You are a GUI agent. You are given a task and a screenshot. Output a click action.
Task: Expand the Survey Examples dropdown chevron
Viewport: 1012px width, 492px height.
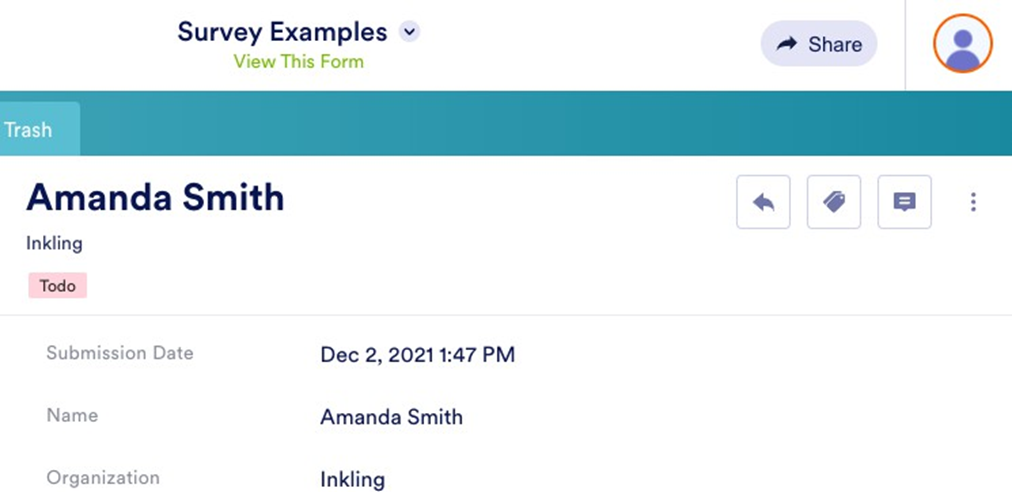tap(409, 32)
